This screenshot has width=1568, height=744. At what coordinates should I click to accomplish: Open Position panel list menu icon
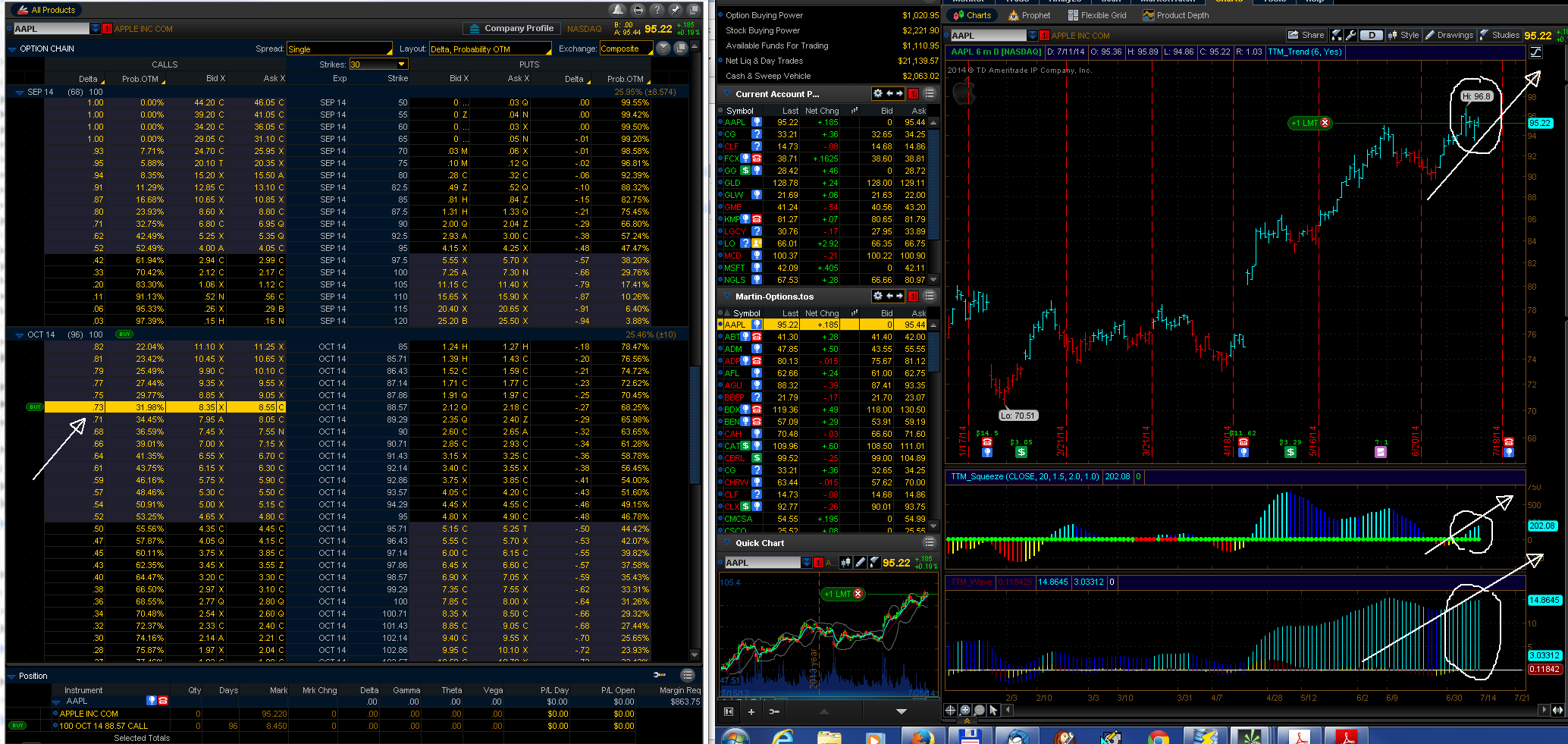pyautogui.click(x=688, y=675)
